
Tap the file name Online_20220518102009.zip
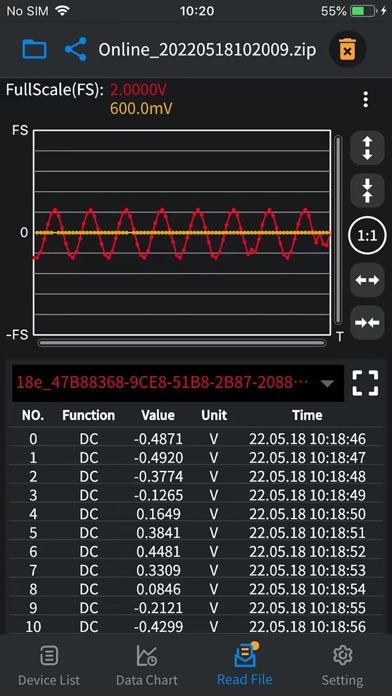point(207,50)
